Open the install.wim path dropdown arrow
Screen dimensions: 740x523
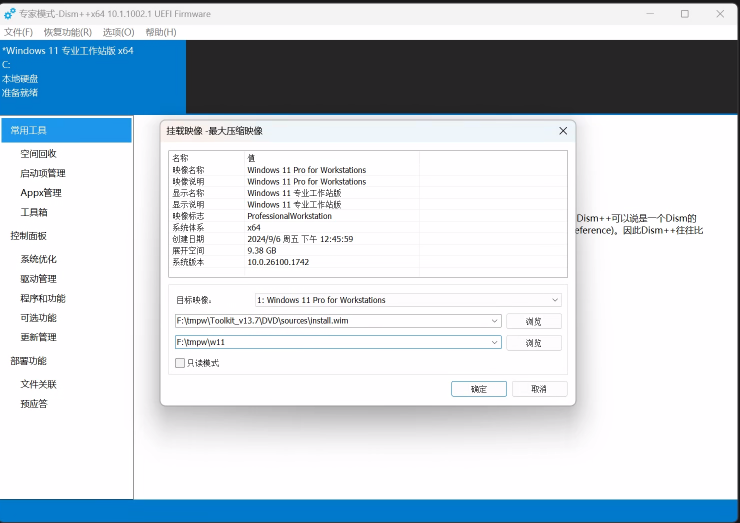pos(495,321)
